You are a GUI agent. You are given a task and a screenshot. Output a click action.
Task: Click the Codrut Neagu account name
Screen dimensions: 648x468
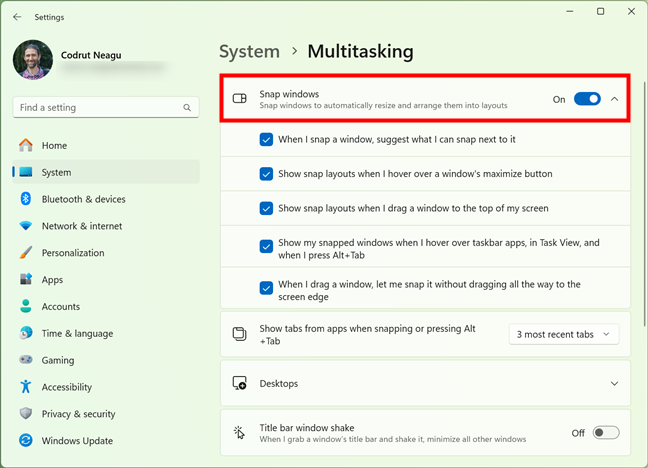pos(91,55)
